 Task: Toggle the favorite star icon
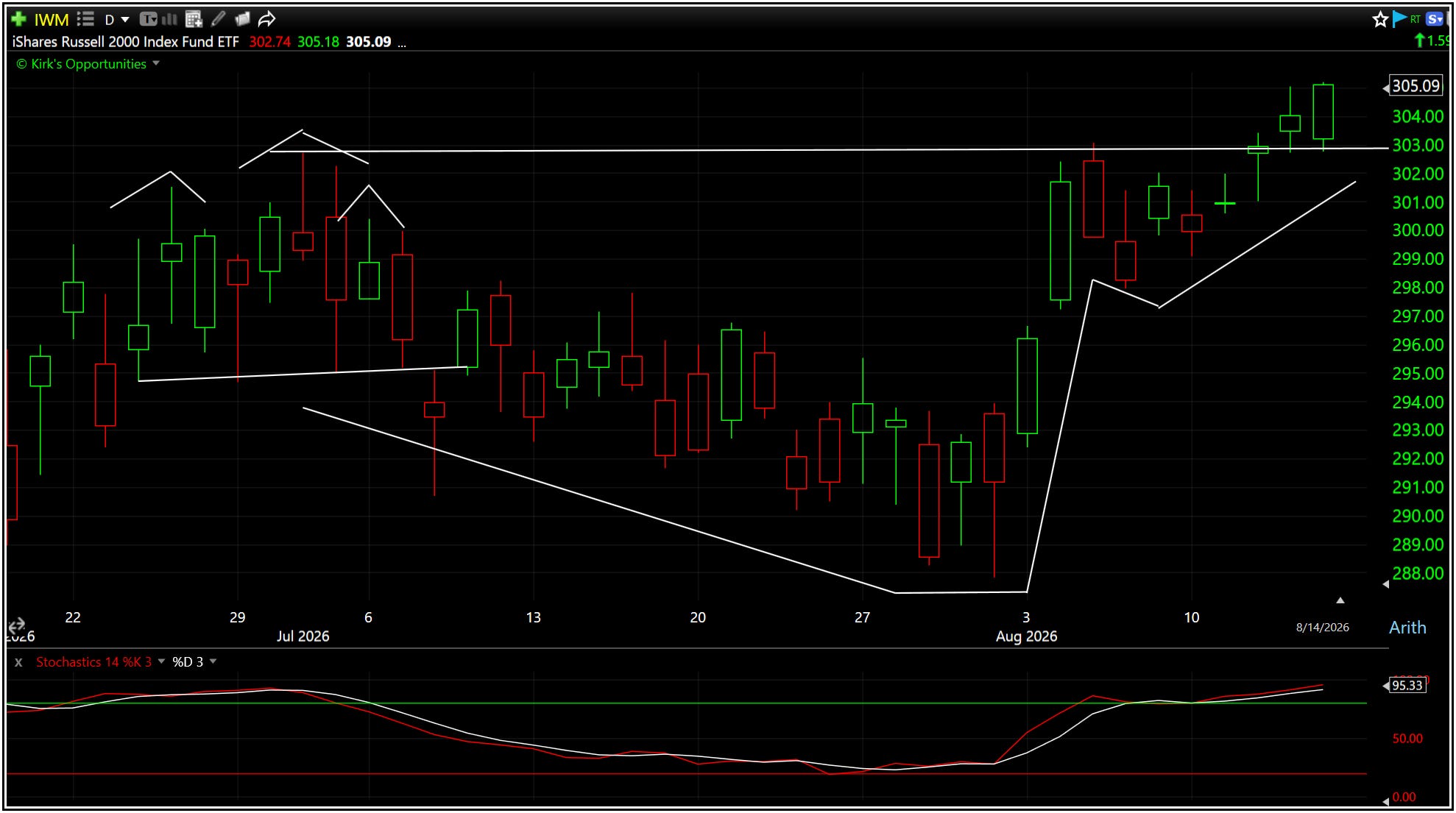[1380, 19]
